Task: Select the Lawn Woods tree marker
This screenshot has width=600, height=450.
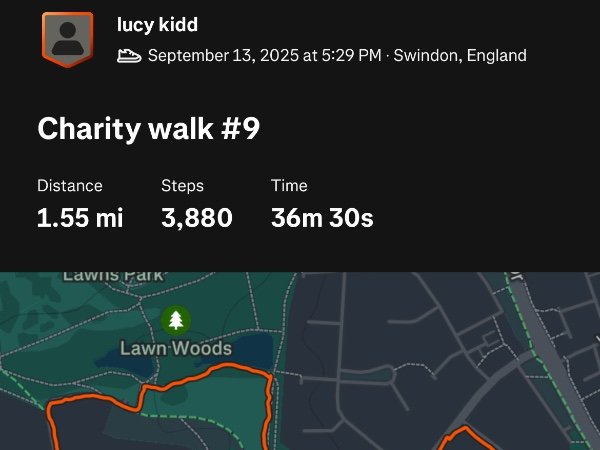Action: coord(176,320)
